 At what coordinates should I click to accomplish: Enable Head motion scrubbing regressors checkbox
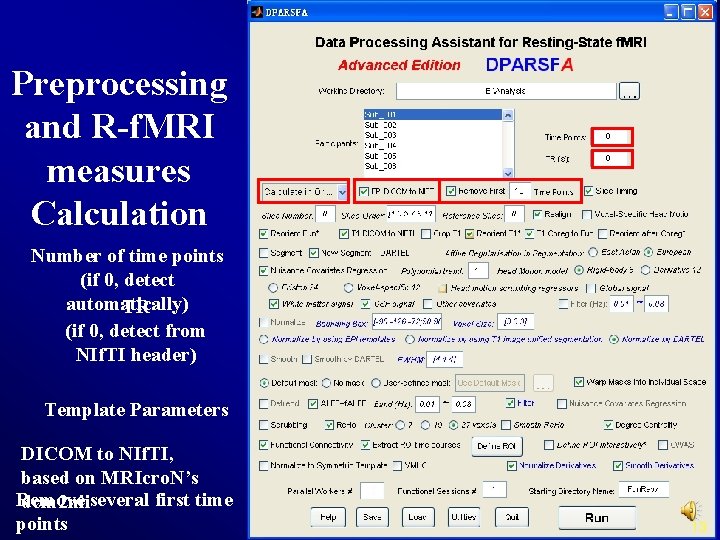[x=442, y=288]
